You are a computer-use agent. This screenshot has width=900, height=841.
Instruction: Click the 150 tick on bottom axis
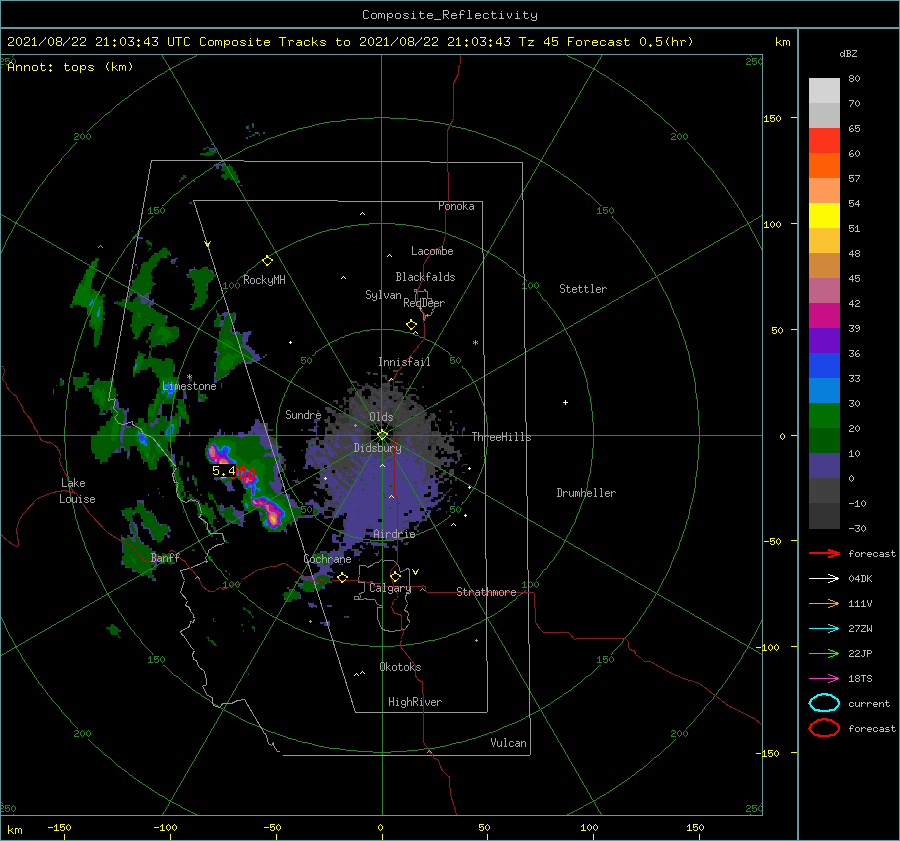(695, 827)
